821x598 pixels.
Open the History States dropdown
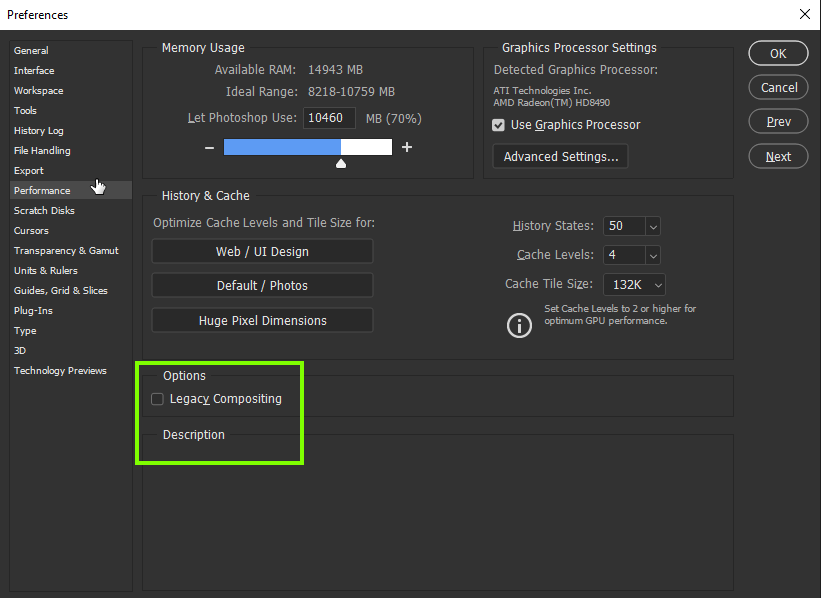[652, 226]
